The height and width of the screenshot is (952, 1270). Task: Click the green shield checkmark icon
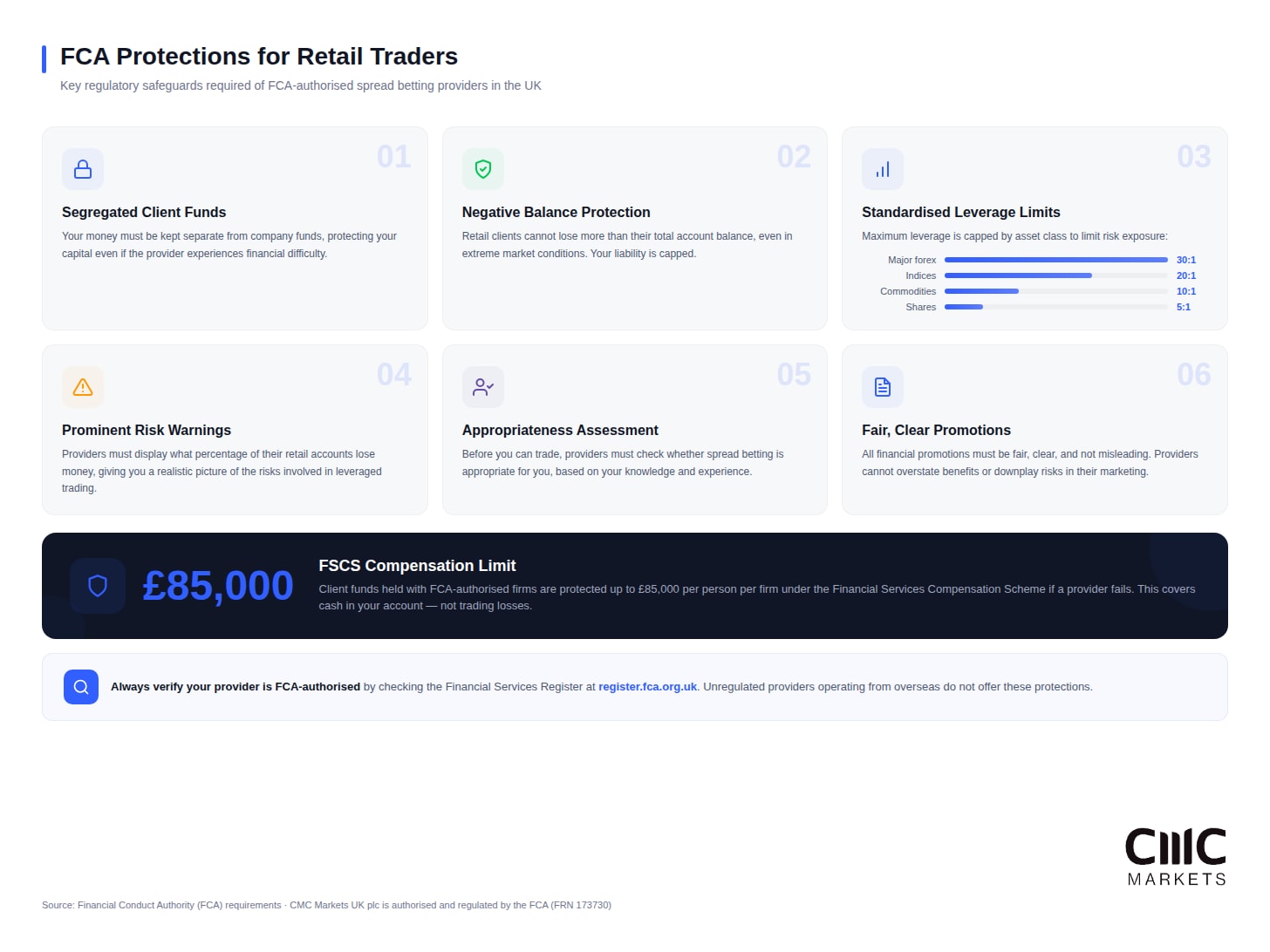click(482, 169)
